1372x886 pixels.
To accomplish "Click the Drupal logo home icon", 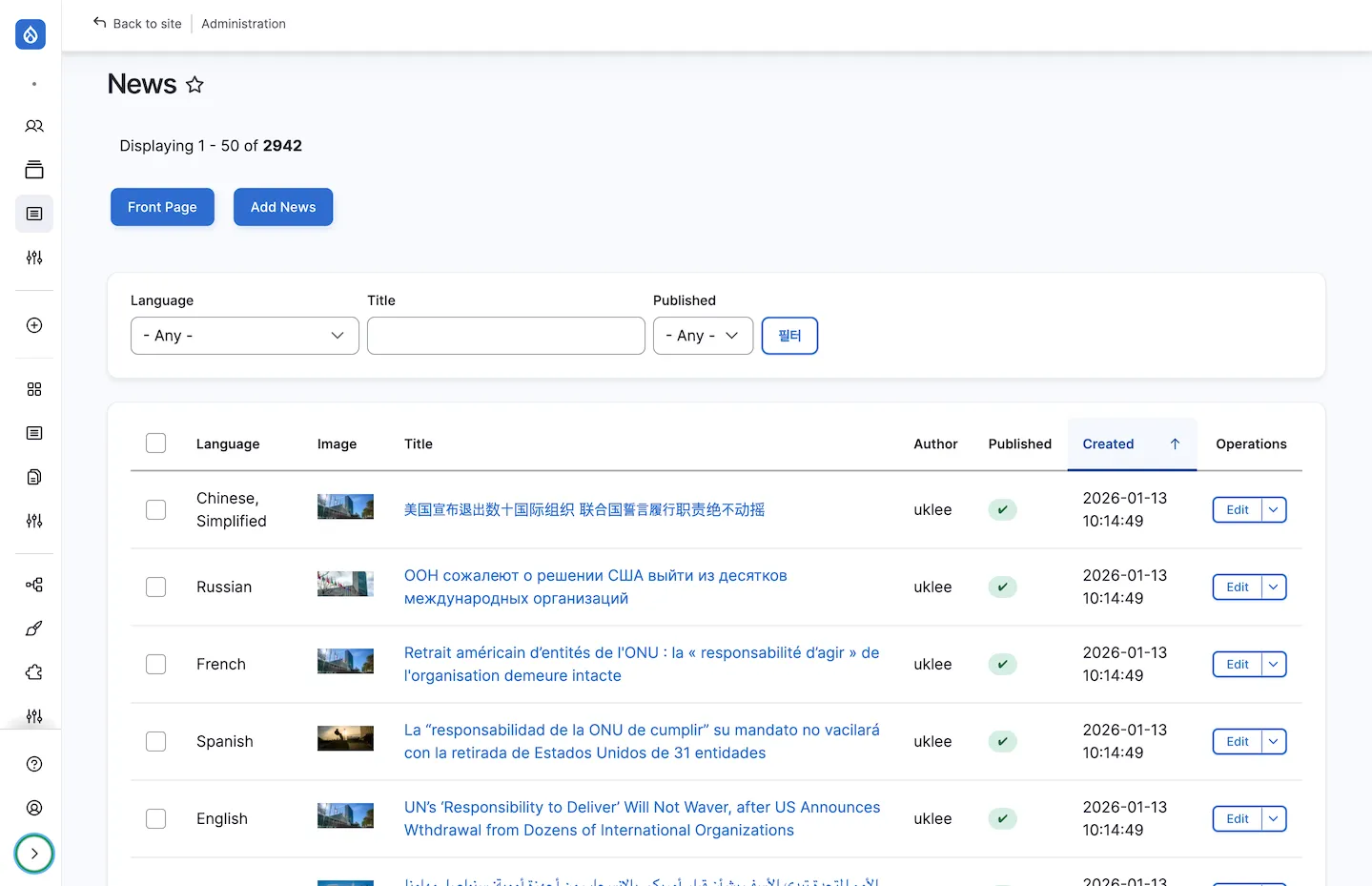I will point(31,34).
